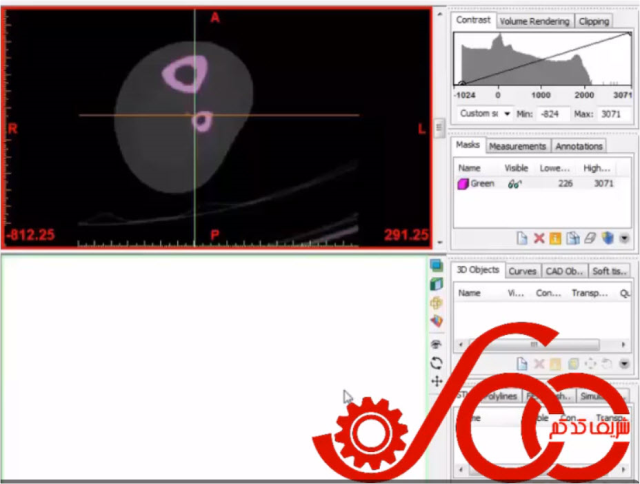Click greyed duplicate icon in 3D Objects toolbar
The width and height of the screenshot is (640, 484).
click(x=573, y=364)
